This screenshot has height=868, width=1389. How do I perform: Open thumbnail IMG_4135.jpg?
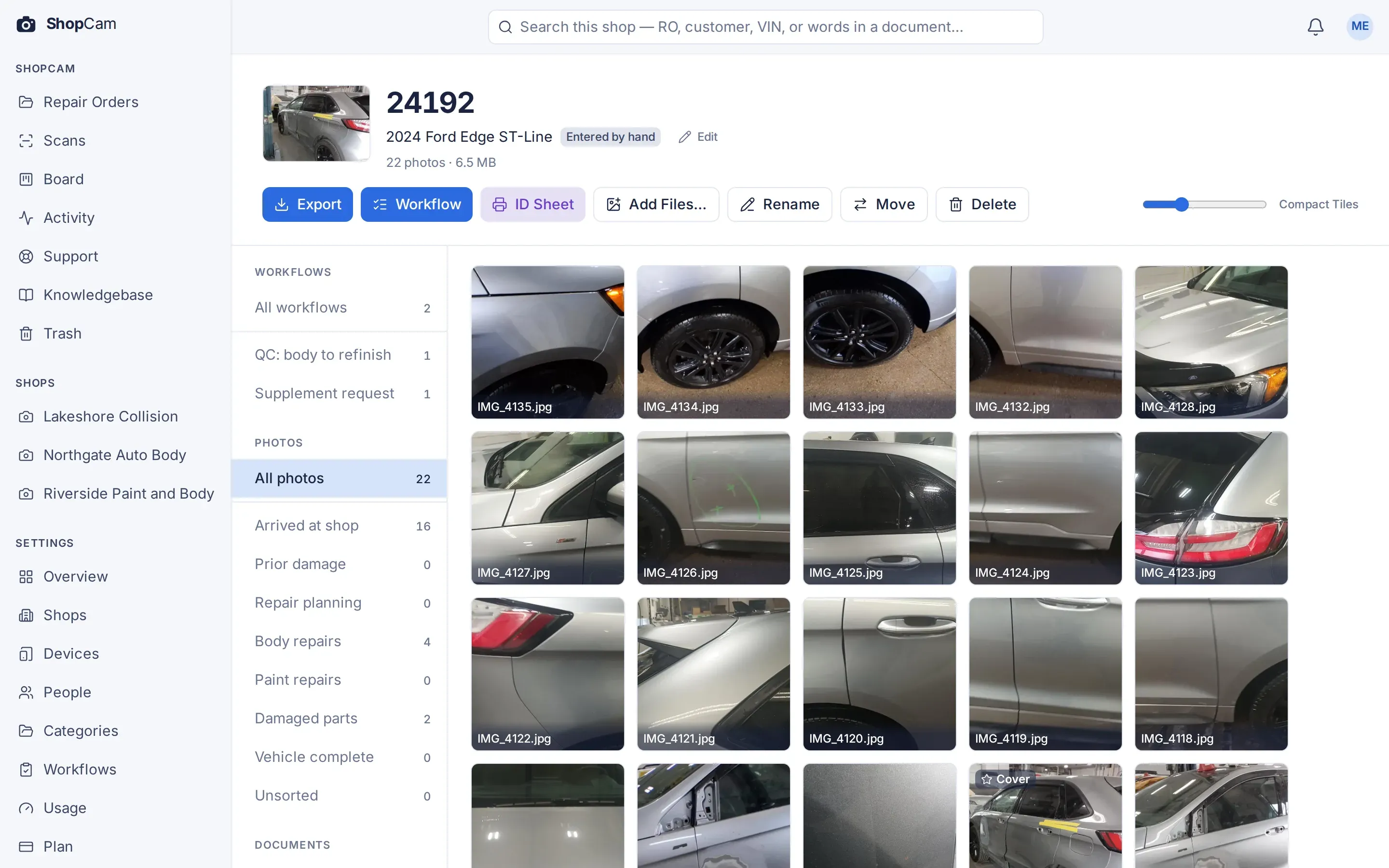pos(547,342)
